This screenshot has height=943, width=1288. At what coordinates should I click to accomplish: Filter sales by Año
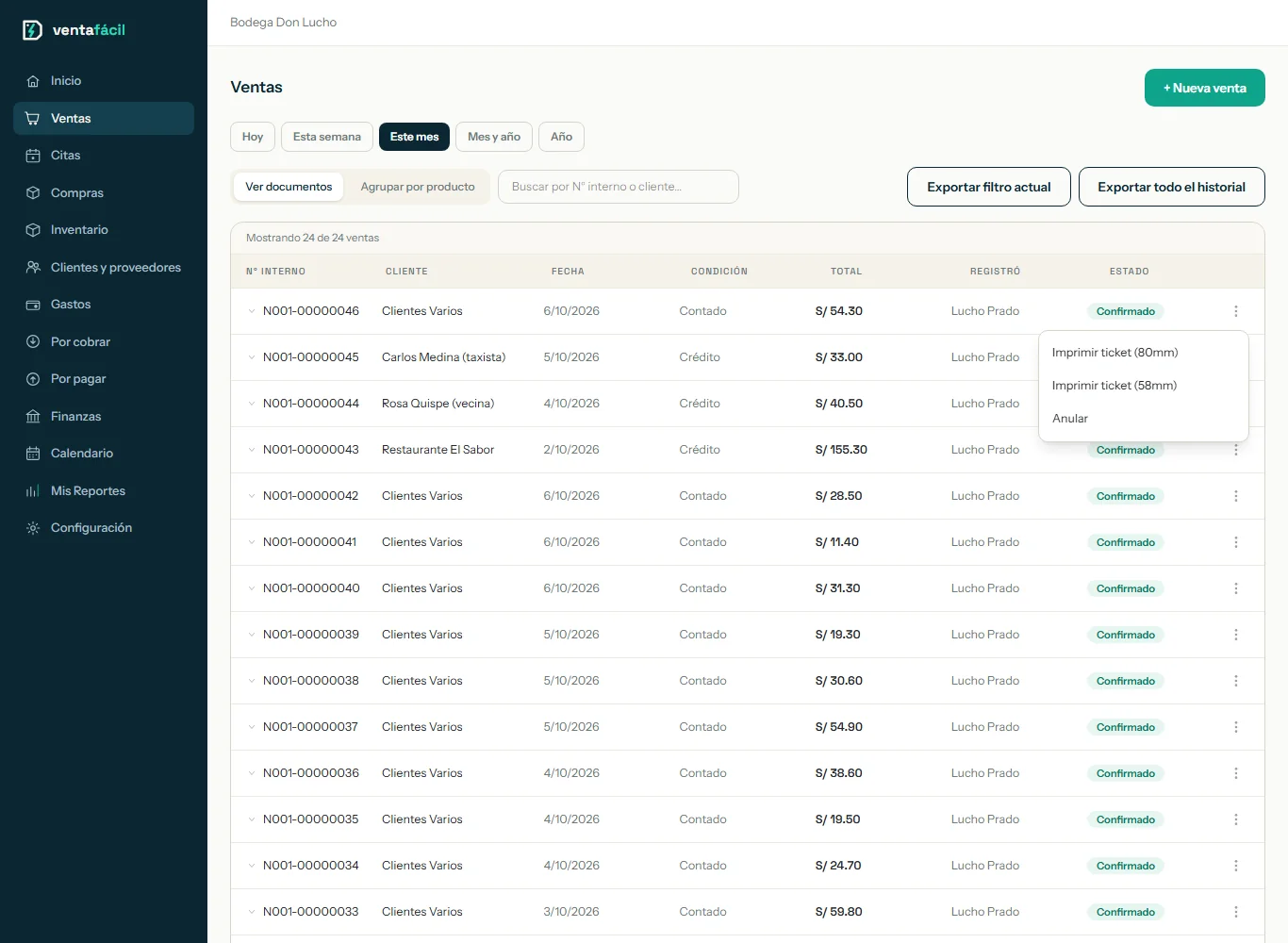click(x=561, y=137)
